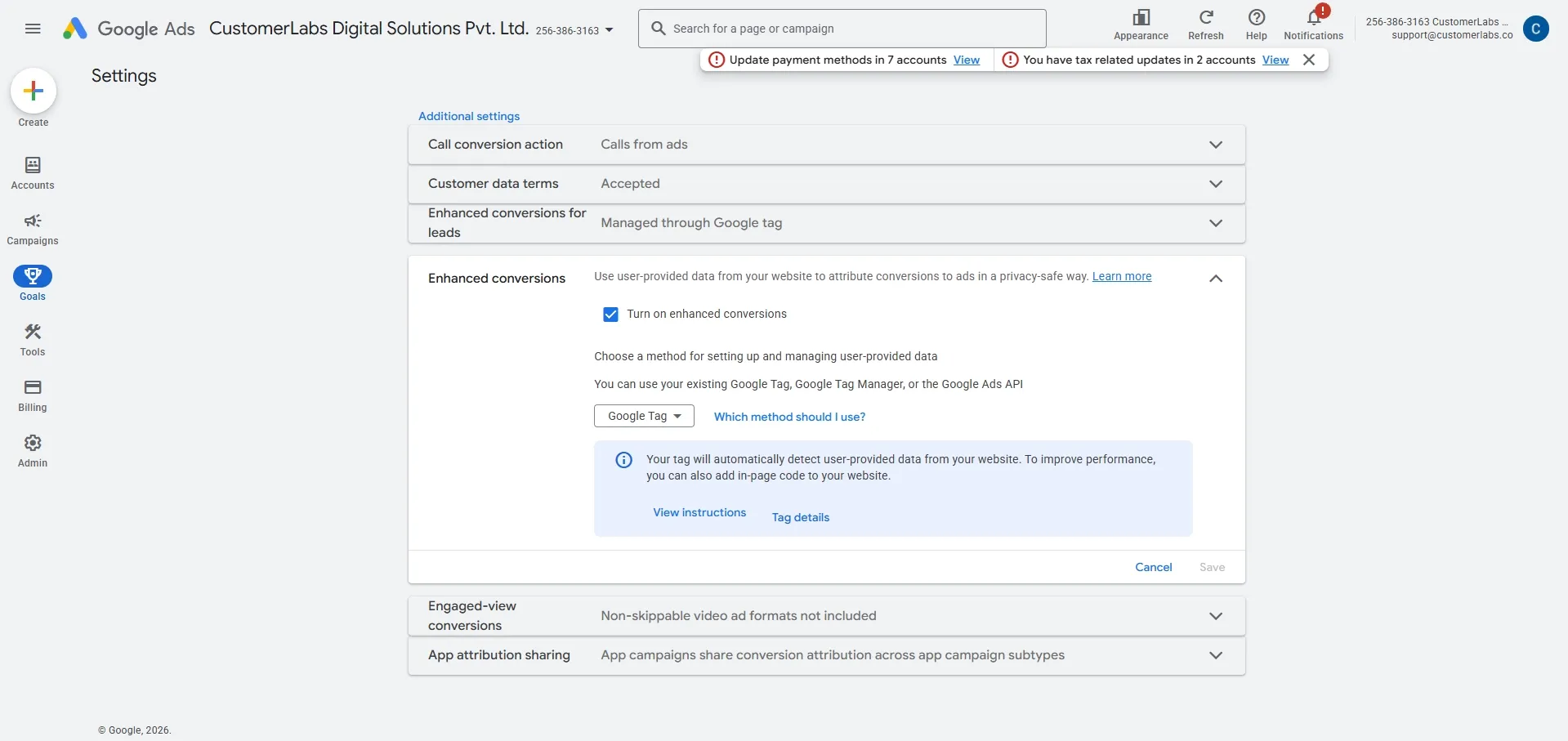The image size is (1568, 741).
Task: Open Learn more link
Action: [x=1122, y=276]
